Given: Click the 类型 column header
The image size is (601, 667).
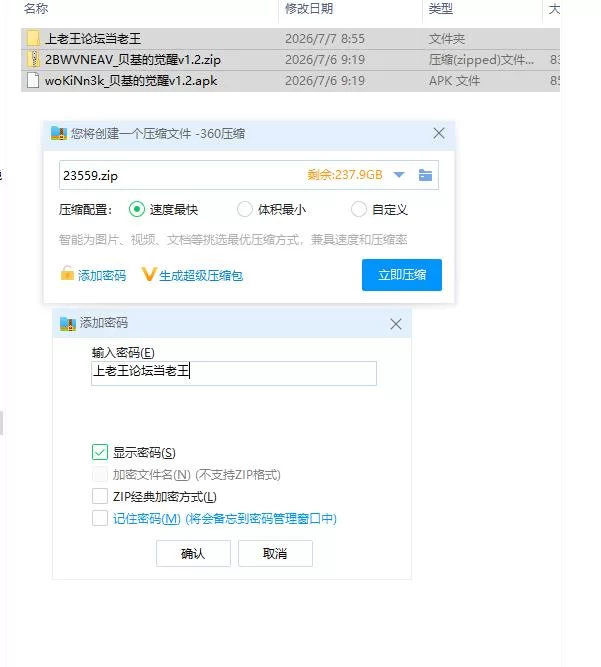Looking at the screenshot, I should [441, 9].
